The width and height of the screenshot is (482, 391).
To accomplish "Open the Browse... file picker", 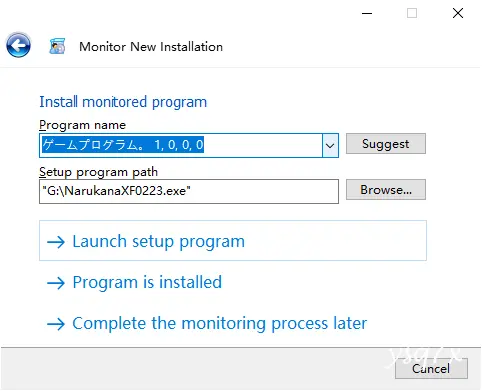I will 386,190.
